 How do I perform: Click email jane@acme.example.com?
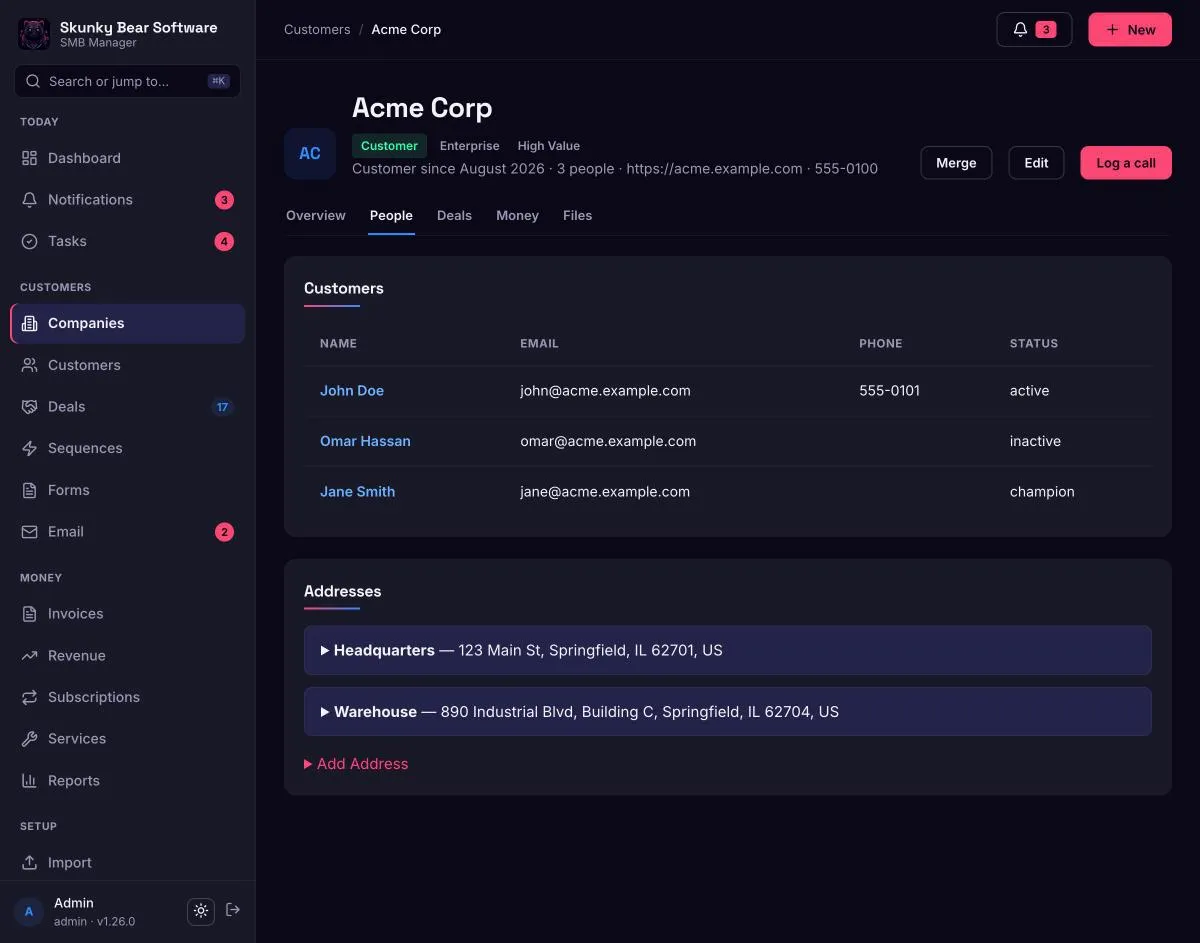(605, 492)
